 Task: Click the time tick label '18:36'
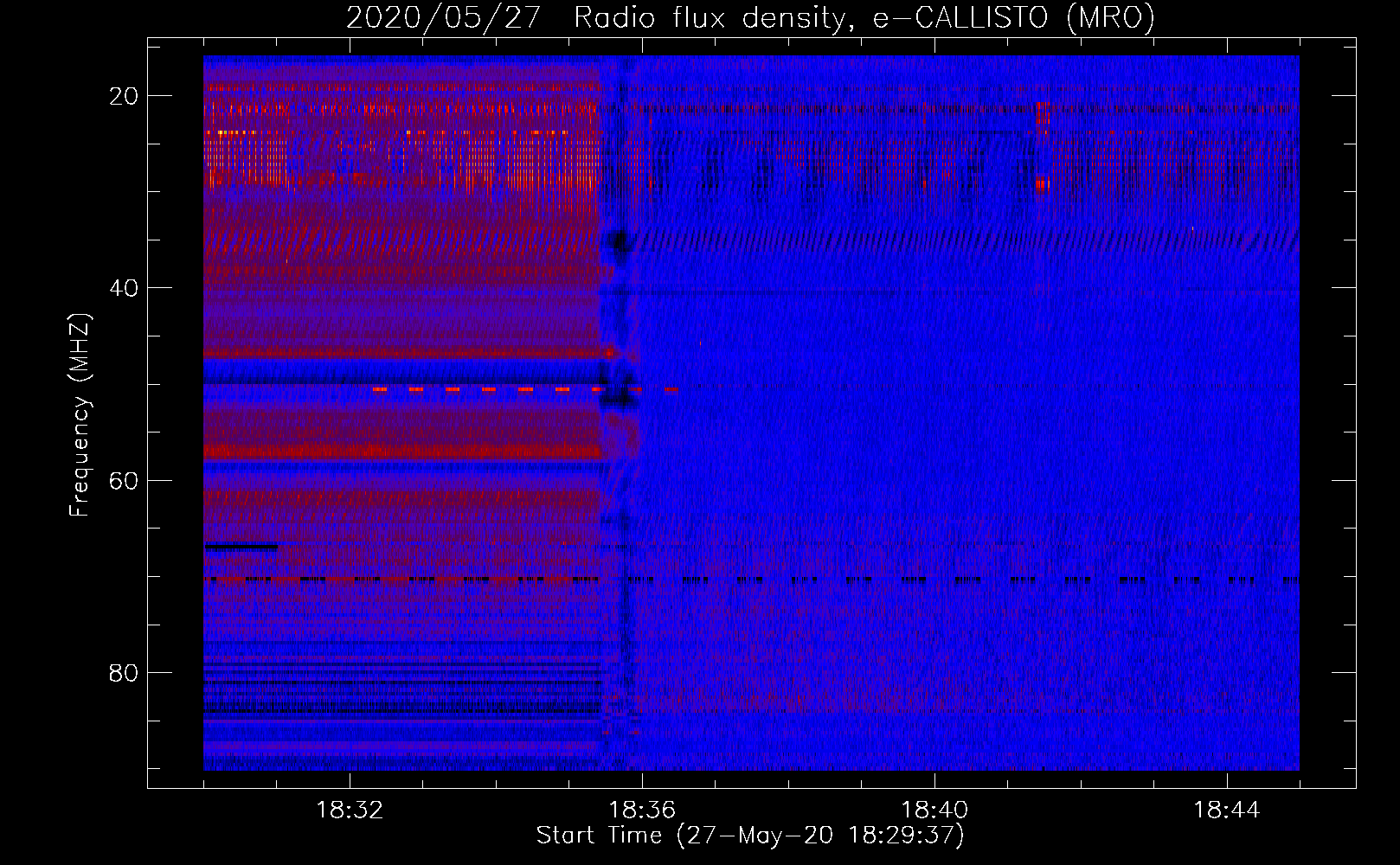click(642, 811)
